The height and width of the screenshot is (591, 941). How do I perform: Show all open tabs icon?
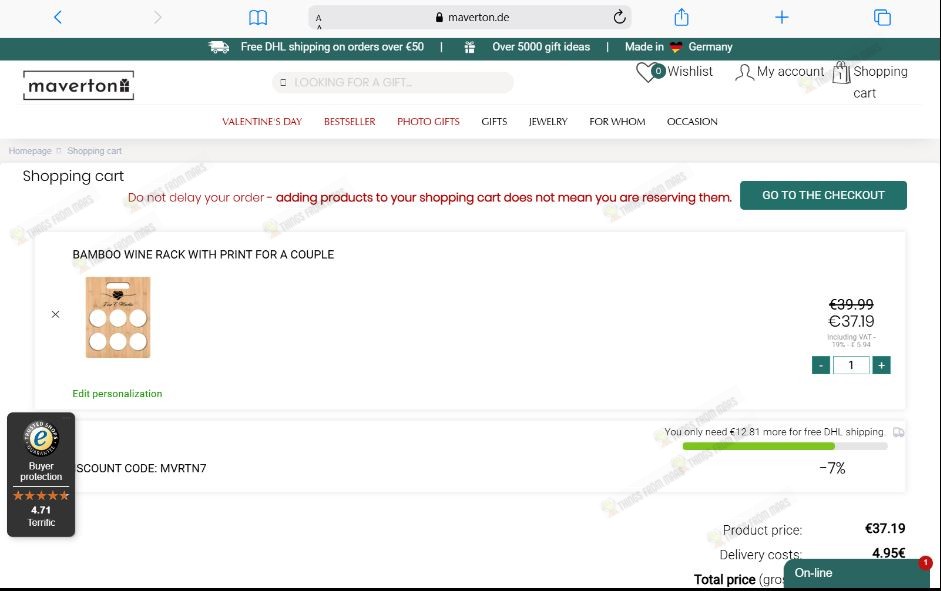point(882,17)
